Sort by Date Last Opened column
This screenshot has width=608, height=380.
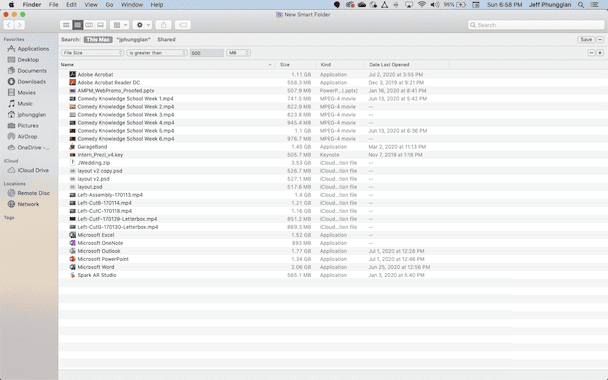click(x=406, y=65)
